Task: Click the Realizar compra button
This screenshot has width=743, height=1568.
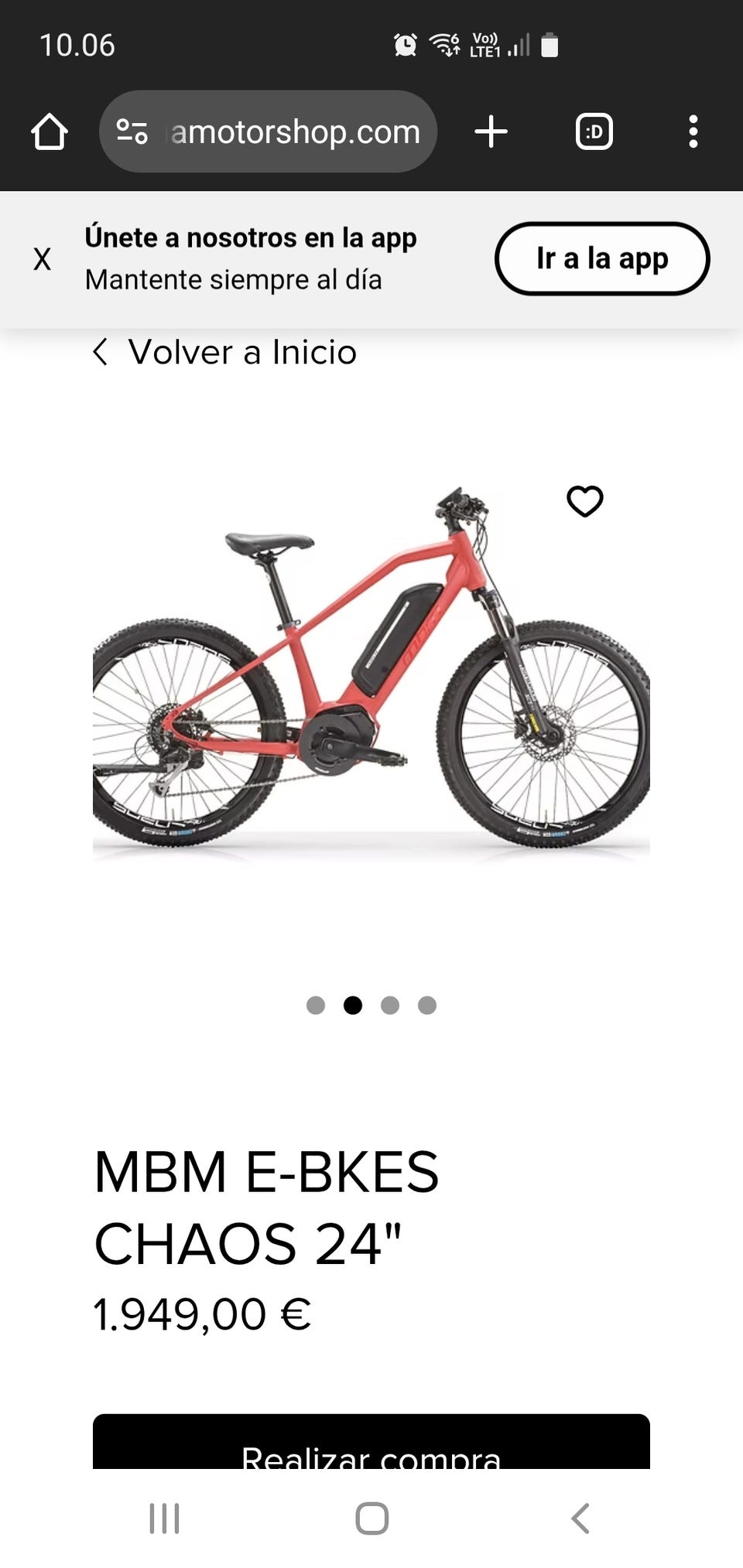Action: (x=371, y=1442)
